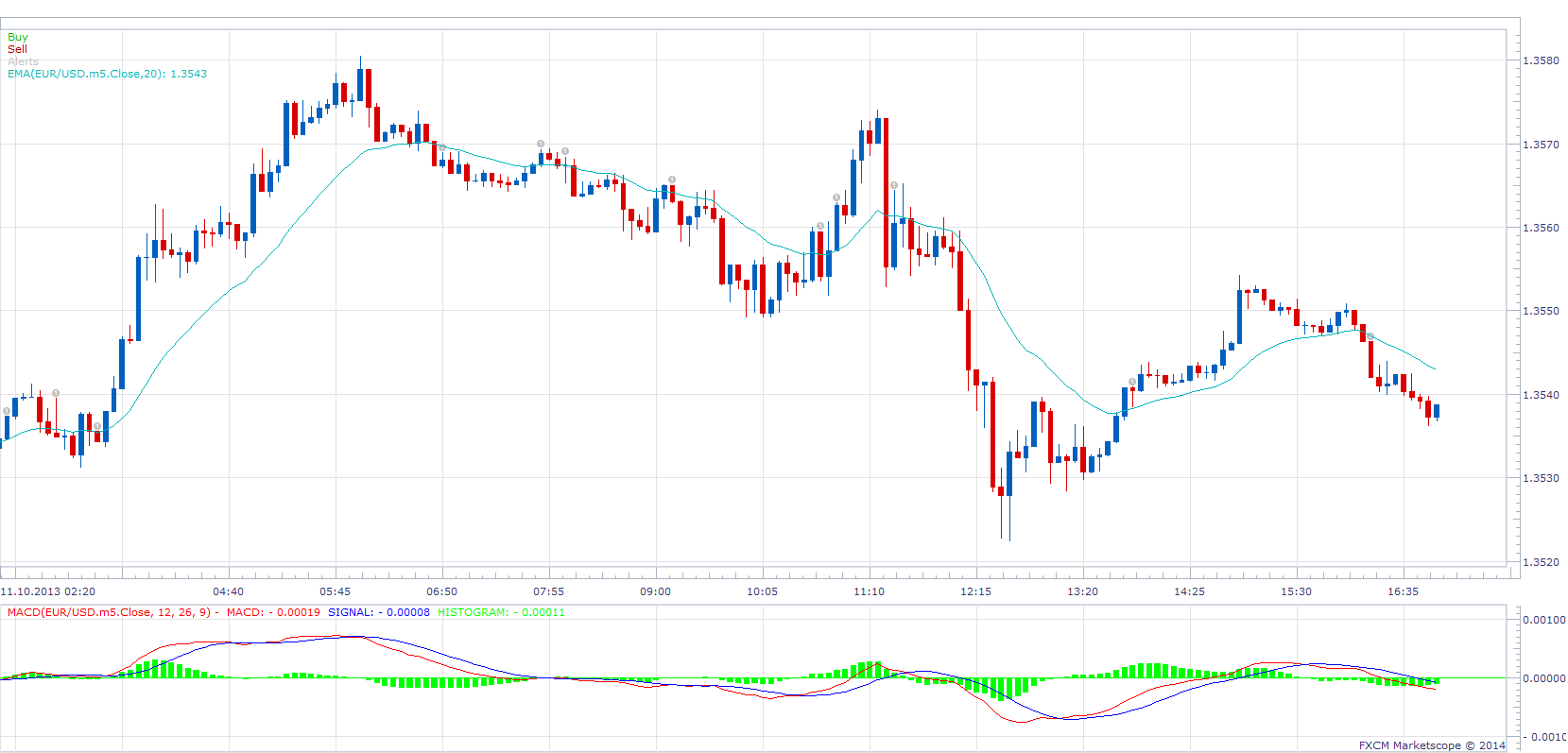This screenshot has width=1568, height=753.
Task: Click the blue SIGNAL value label
Action: click(379, 612)
